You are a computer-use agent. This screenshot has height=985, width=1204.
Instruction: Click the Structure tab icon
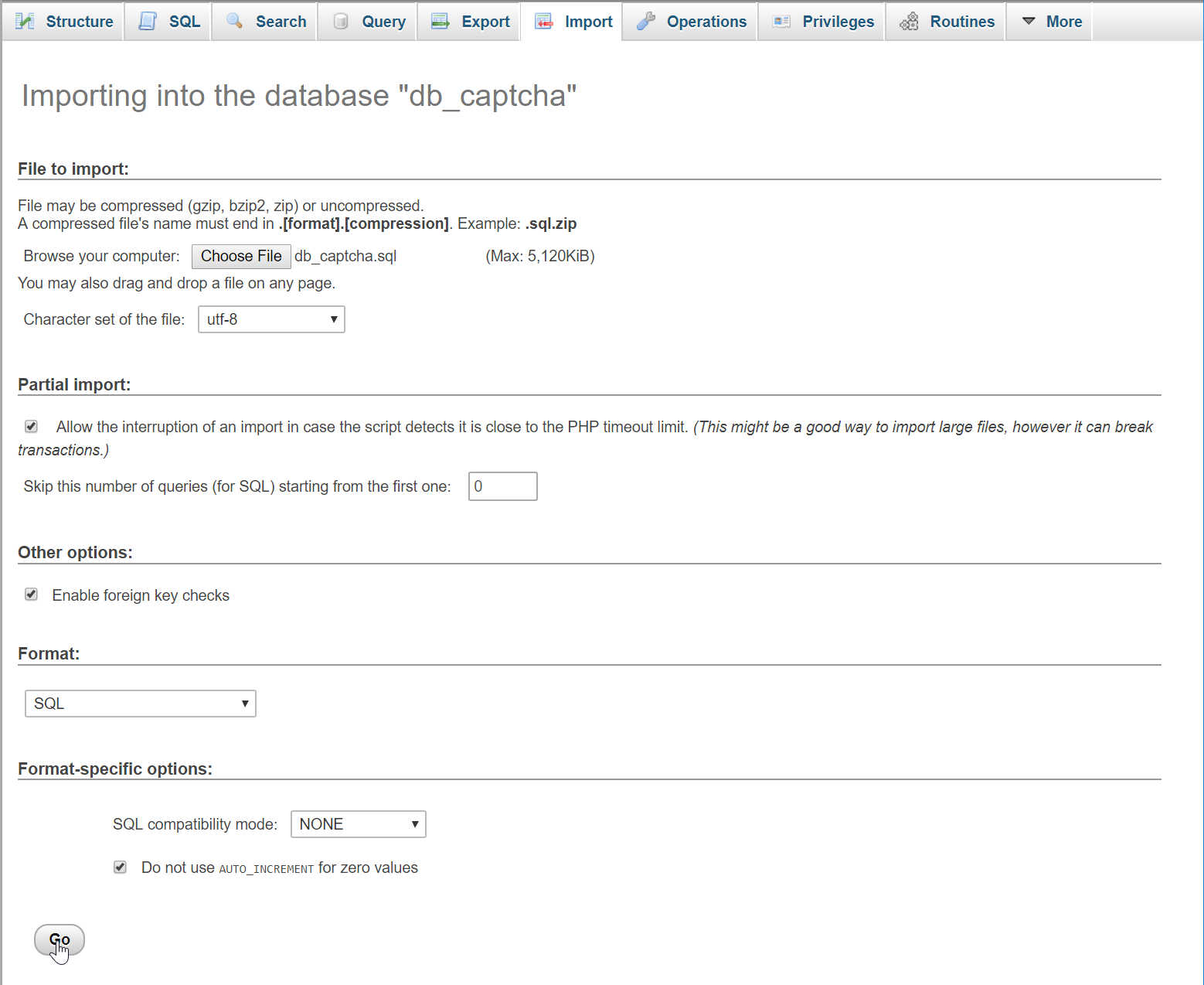[25, 22]
